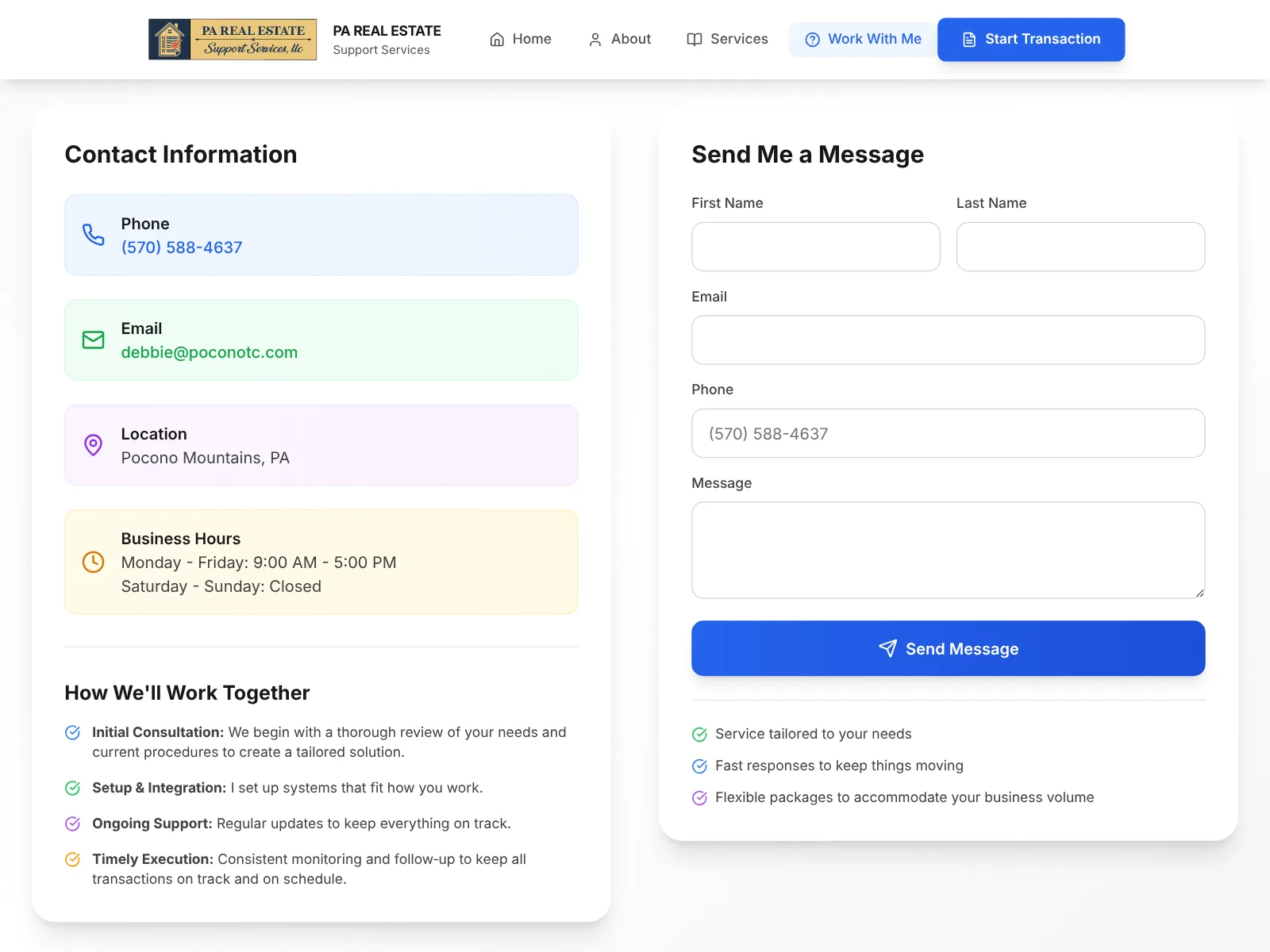Call the (570) 588-4637 phone link
Image resolution: width=1270 pixels, height=952 pixels.
[182, 248]
